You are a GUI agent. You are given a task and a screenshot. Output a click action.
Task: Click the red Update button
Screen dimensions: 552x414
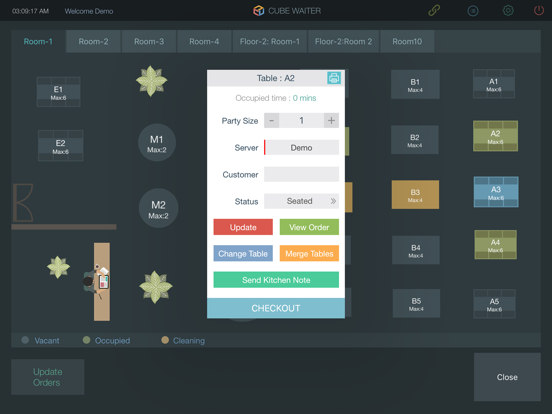pyautogui.click(x=243, y=227)
